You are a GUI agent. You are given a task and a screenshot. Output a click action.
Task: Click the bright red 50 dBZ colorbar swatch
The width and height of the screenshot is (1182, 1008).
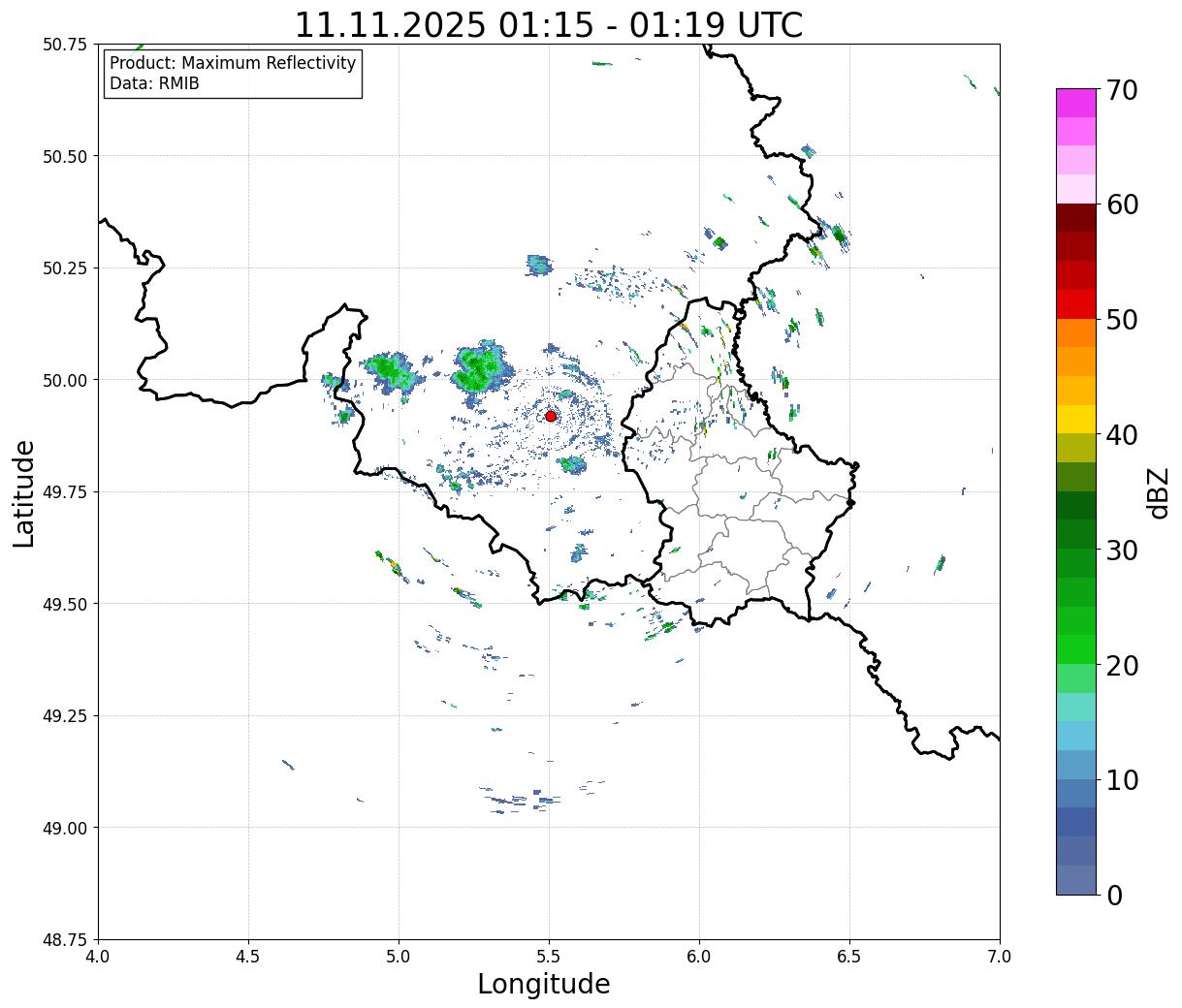pos(1076,304)
